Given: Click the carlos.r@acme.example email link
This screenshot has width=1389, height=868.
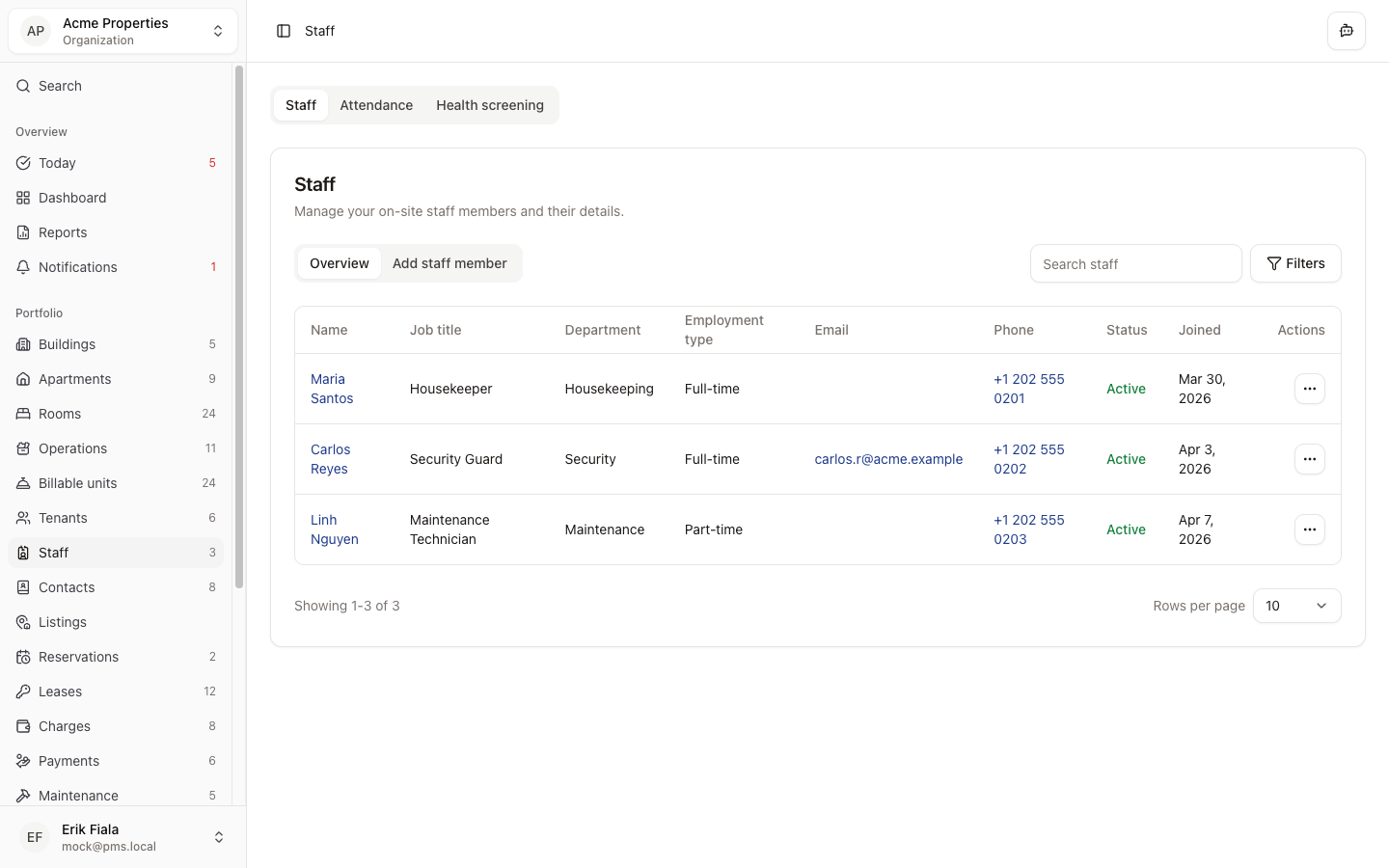Looking at the screenshot, I should (x=888, y=459).
